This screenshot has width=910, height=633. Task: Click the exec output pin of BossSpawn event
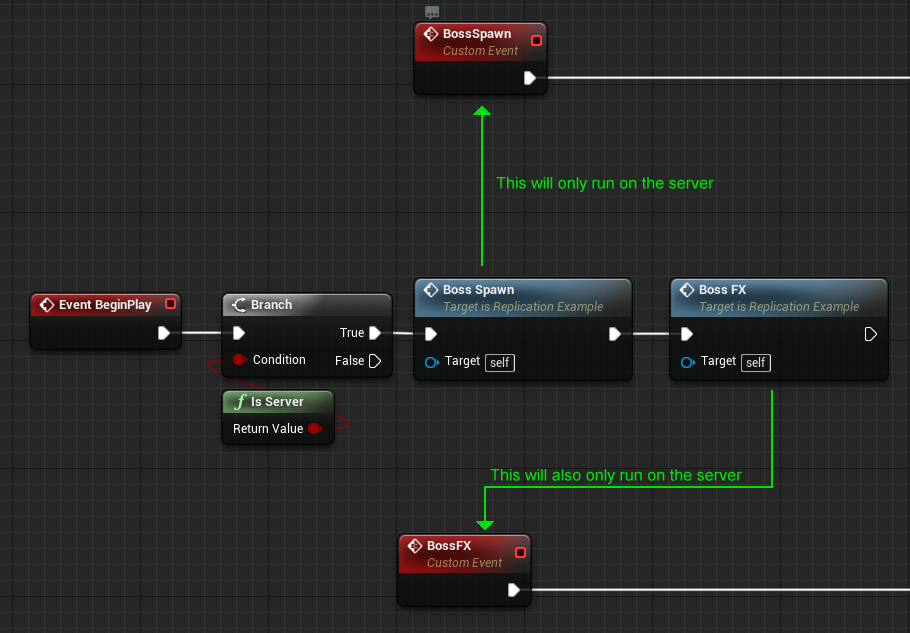(x=529, y=78)
